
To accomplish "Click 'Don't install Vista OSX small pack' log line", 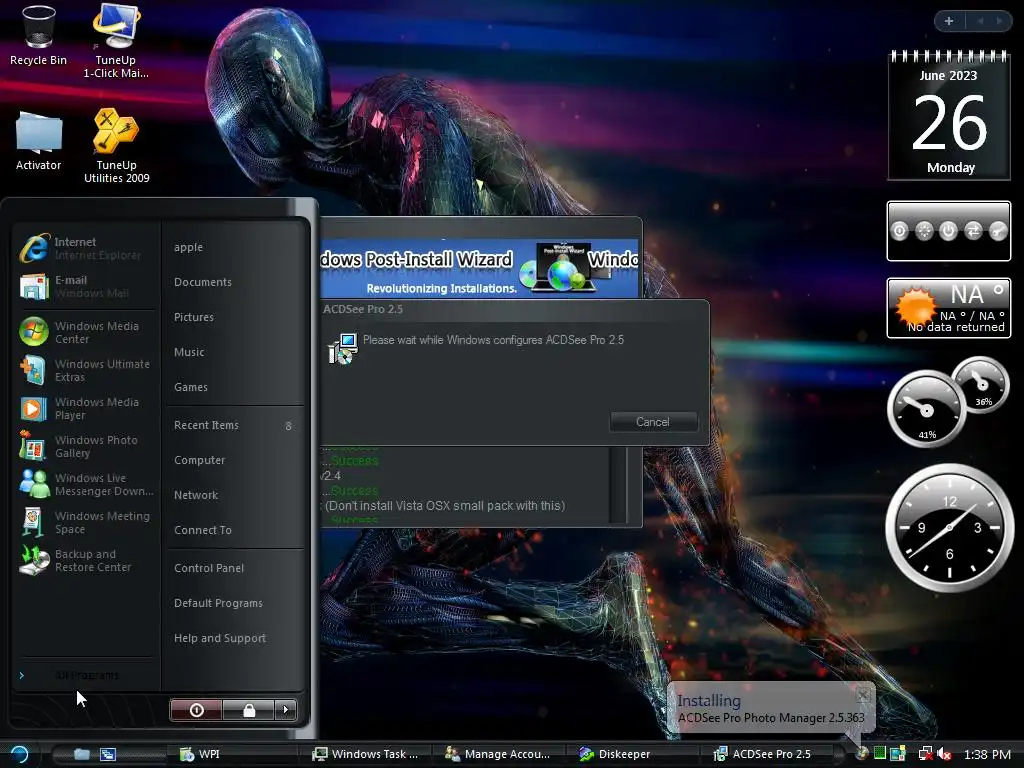I will point(445,505).
